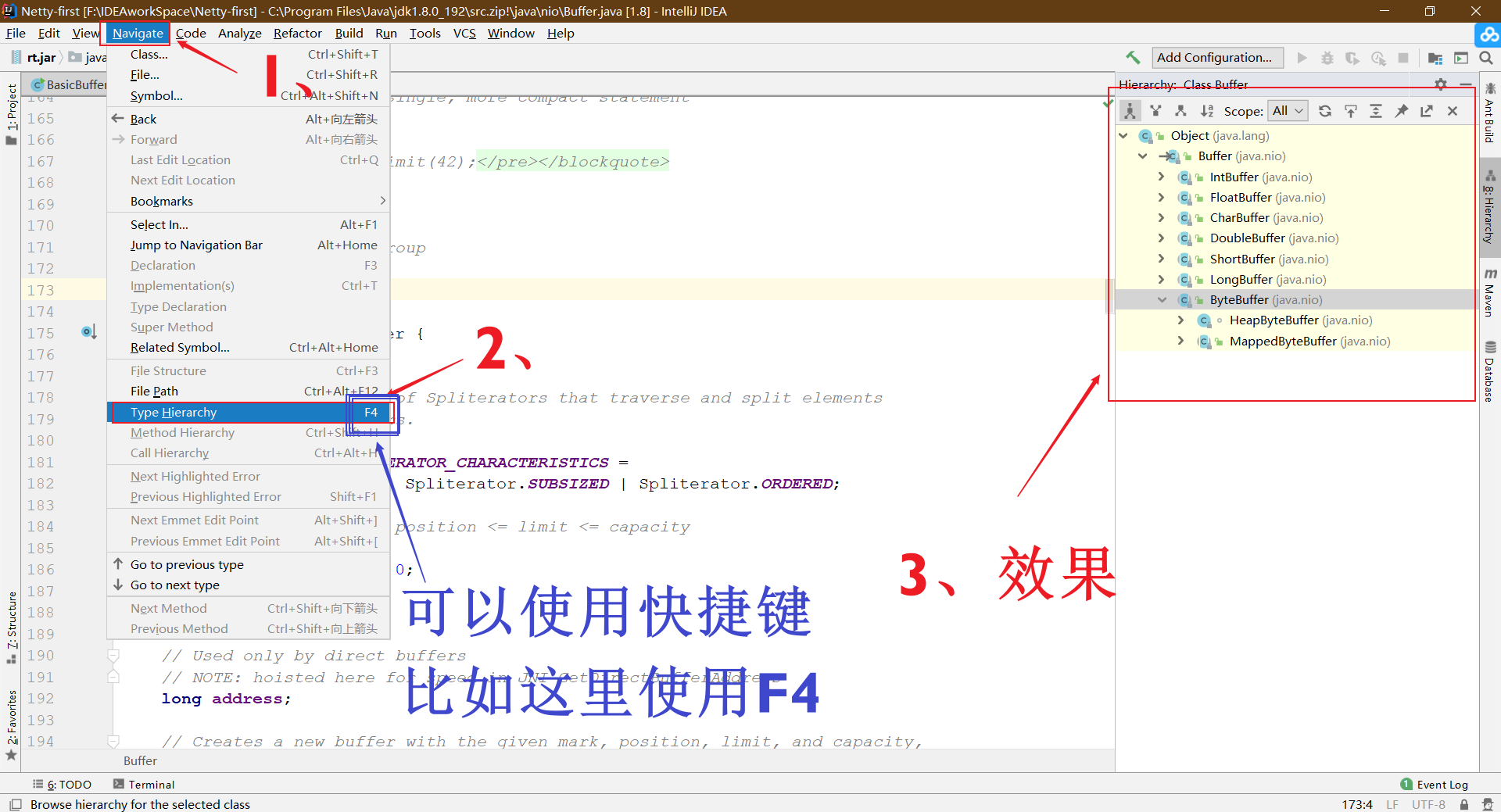Collapse the ByteBuffer node
The height and width of the screenshot is (812, 1501).
pyautogui.click(x=1162, y=300)
